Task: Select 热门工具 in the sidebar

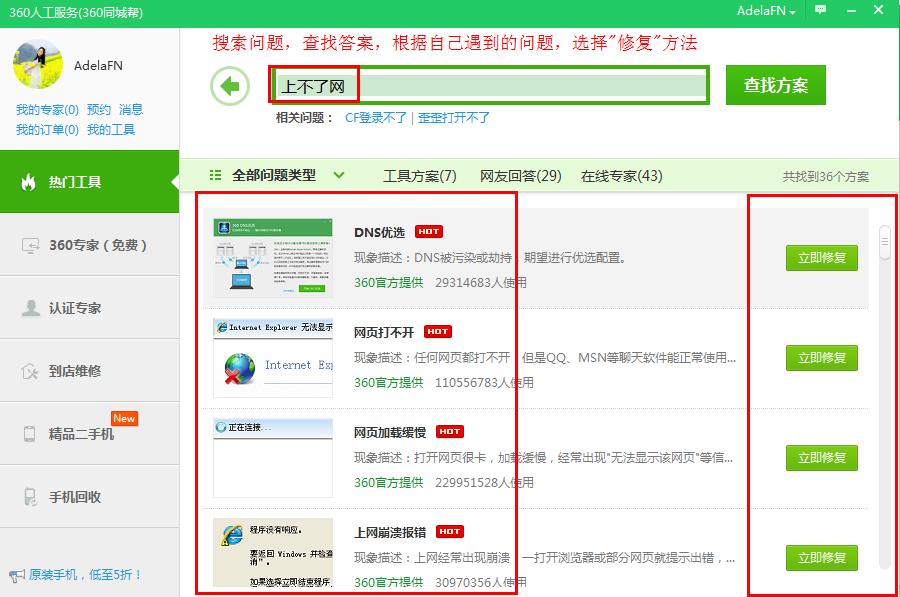Action: [x=90, y=182]
